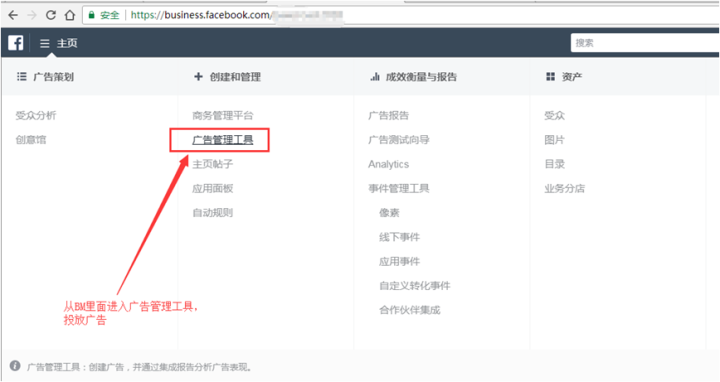
Task: Open 广告测试向导
Action: click(399, 140)
